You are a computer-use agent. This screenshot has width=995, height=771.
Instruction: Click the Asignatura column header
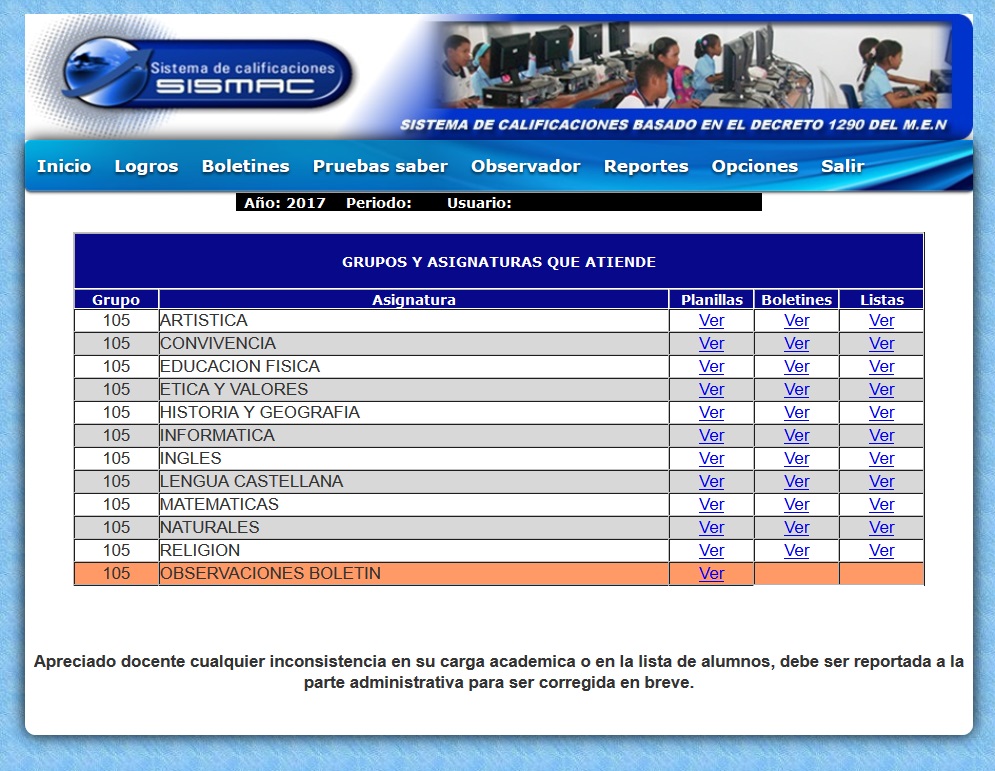414,300
